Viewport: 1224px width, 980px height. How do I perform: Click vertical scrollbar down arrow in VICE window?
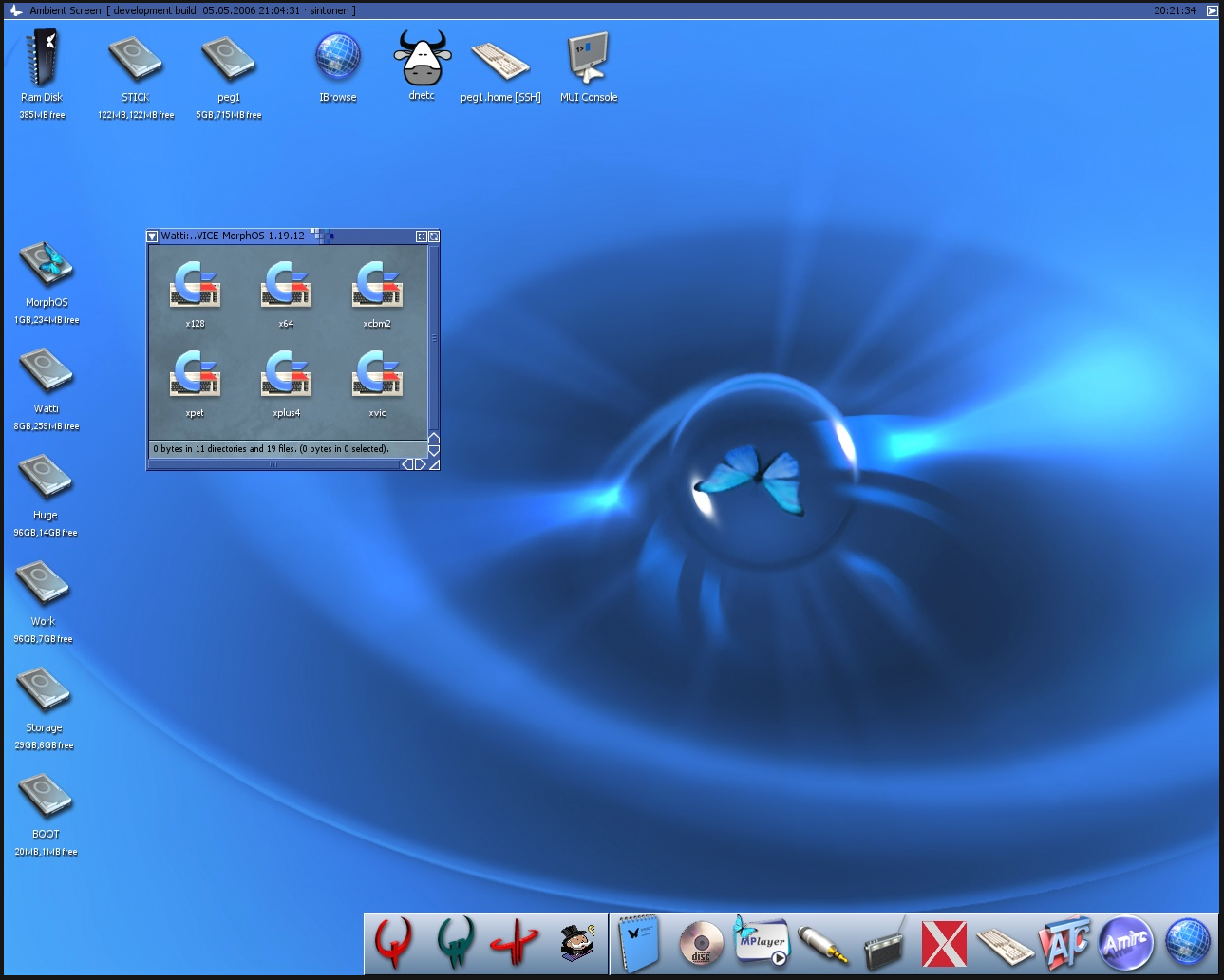tap(434, 451)
